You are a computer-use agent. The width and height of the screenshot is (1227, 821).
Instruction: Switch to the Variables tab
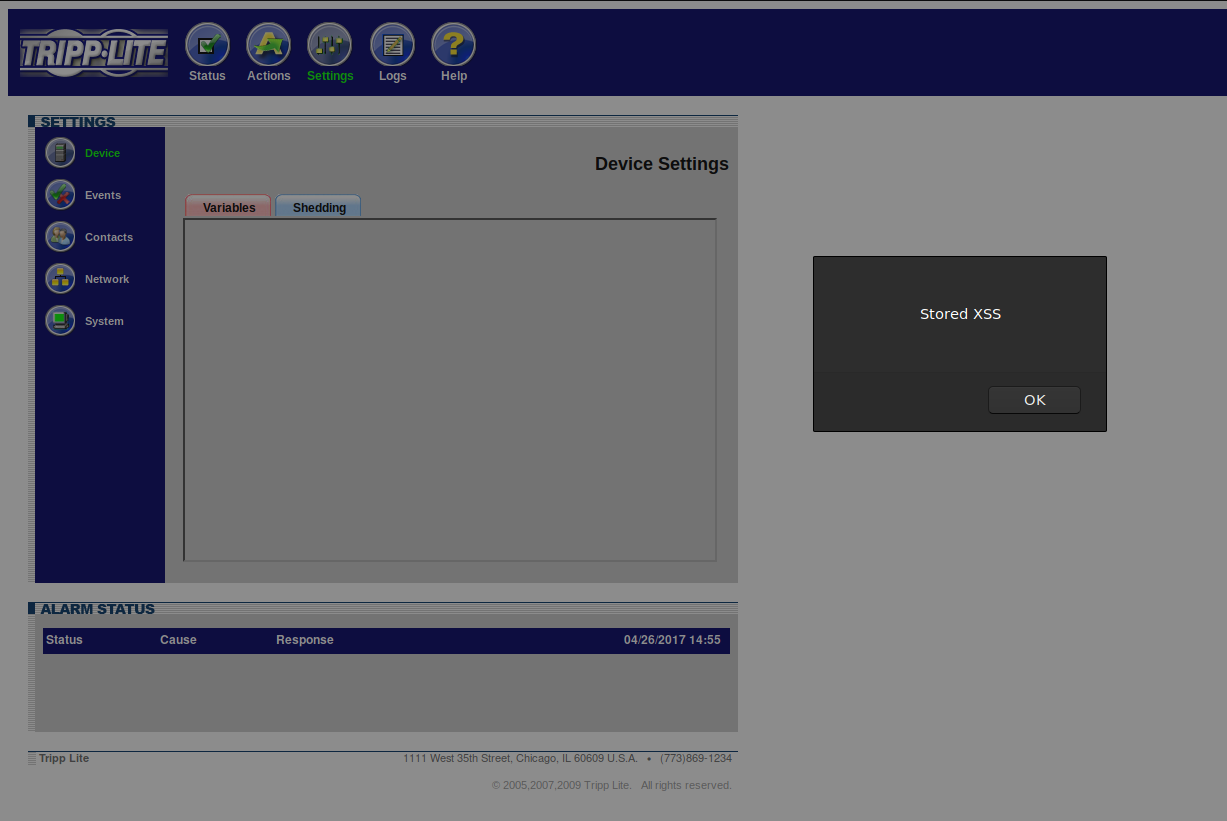227,207
